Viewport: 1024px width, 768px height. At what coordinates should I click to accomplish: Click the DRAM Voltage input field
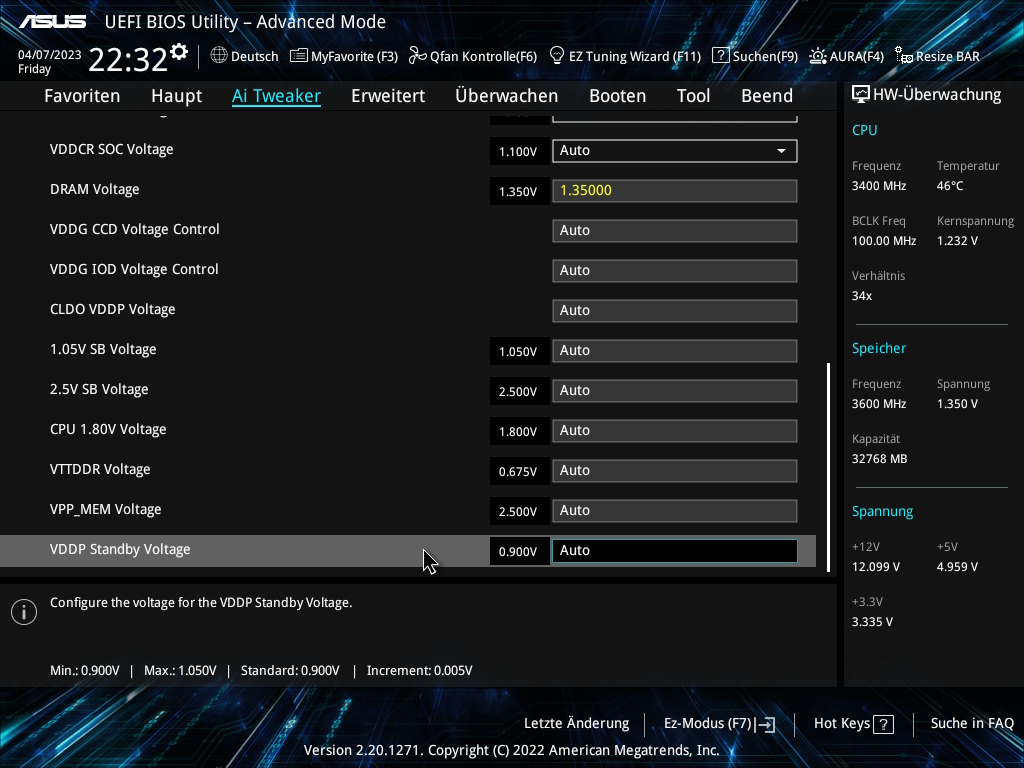pos(675,191)
